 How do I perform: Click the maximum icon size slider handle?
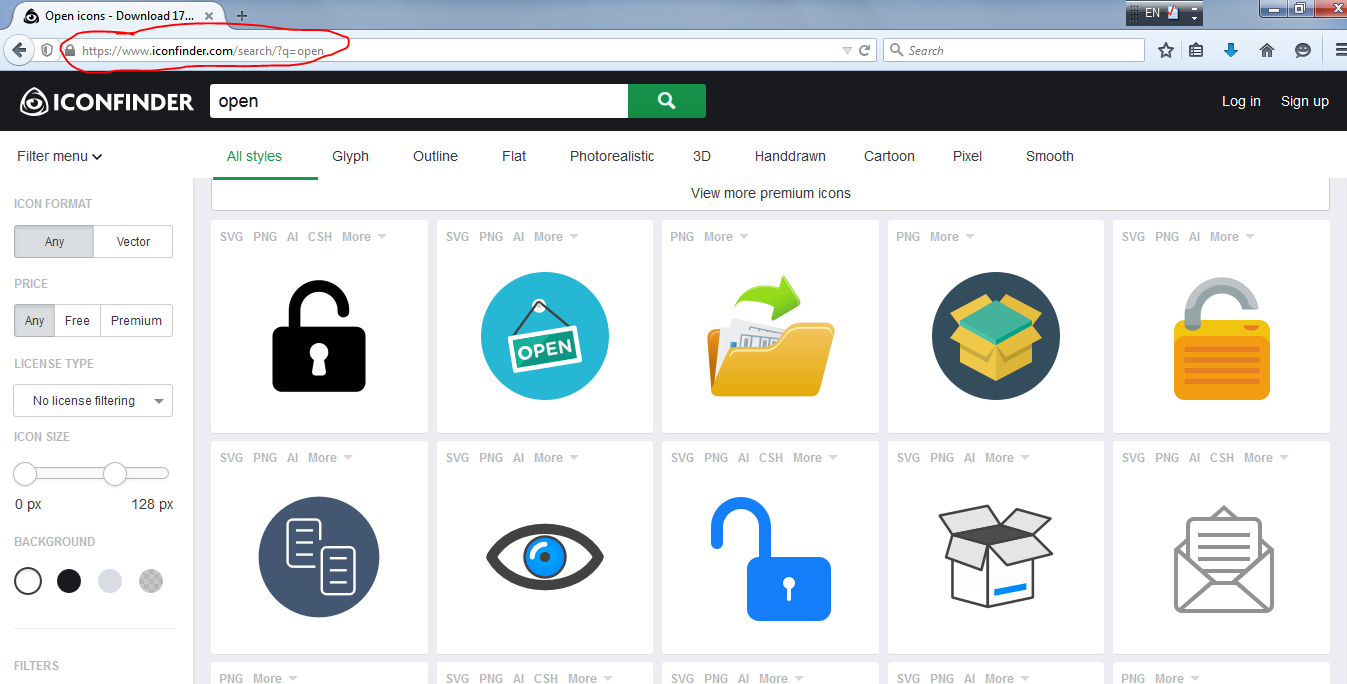pos(115,473)
